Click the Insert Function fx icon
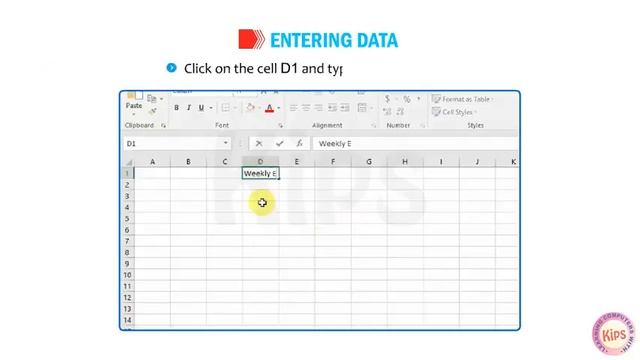This screenshot has height=360, width=640. pos(300,144)
